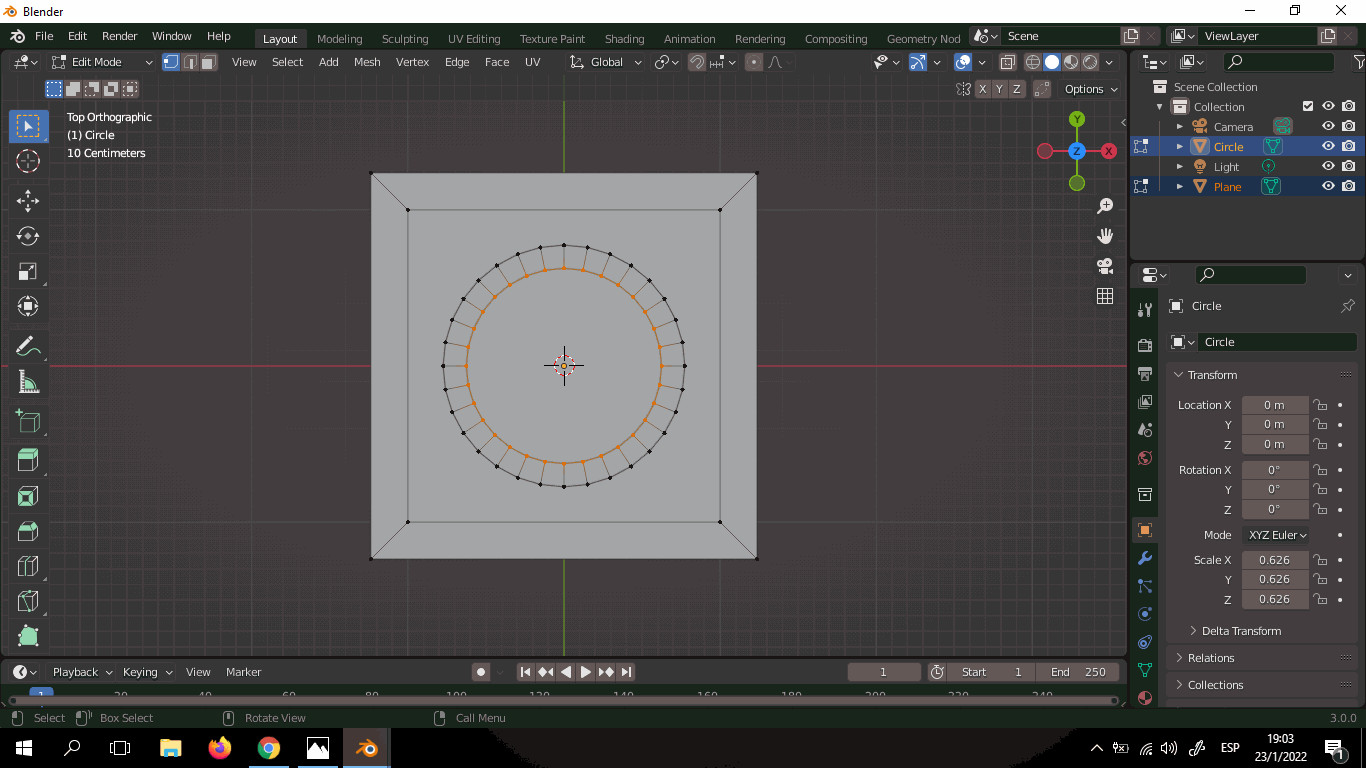Click the outliner search field
This screenshot has width=1366, height=768.
1280,62
